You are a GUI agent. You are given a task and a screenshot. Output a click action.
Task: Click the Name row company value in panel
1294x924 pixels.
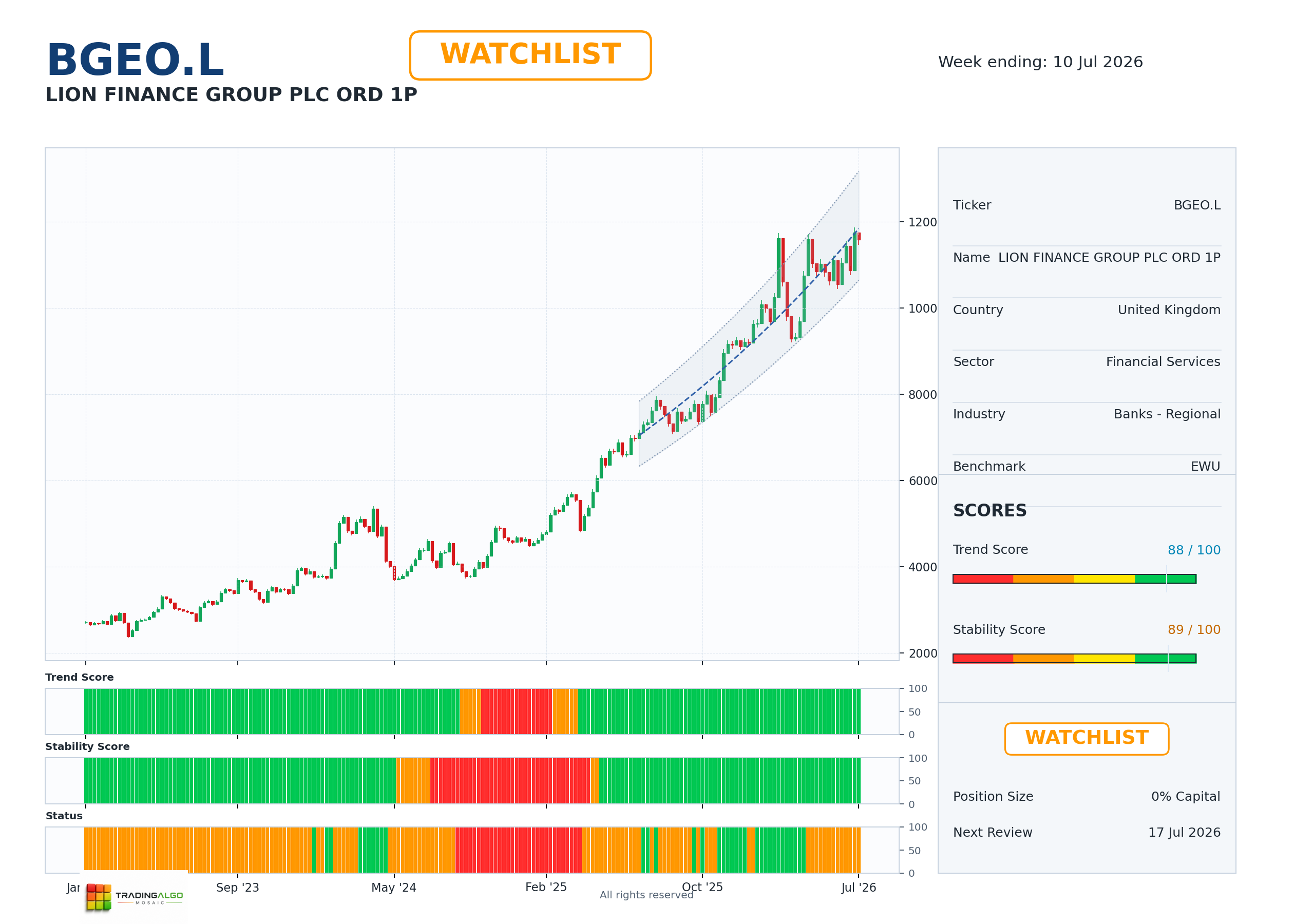[x=1109, y=257]
